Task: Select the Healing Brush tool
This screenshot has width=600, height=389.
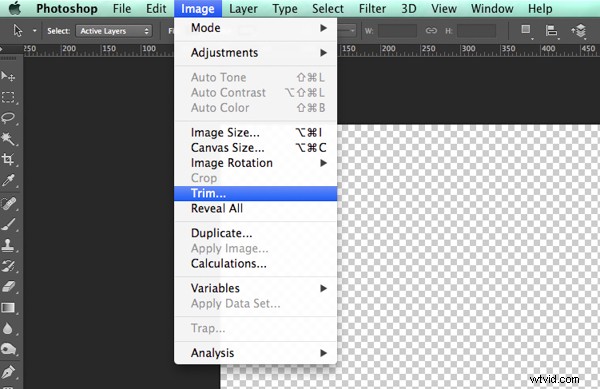Action: coord(8,204)
